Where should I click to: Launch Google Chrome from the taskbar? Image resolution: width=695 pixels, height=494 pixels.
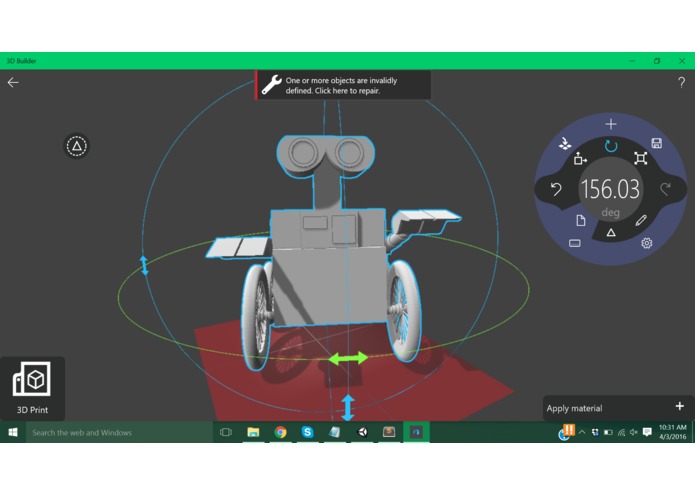pyautogui.click(x=280, y=432)
